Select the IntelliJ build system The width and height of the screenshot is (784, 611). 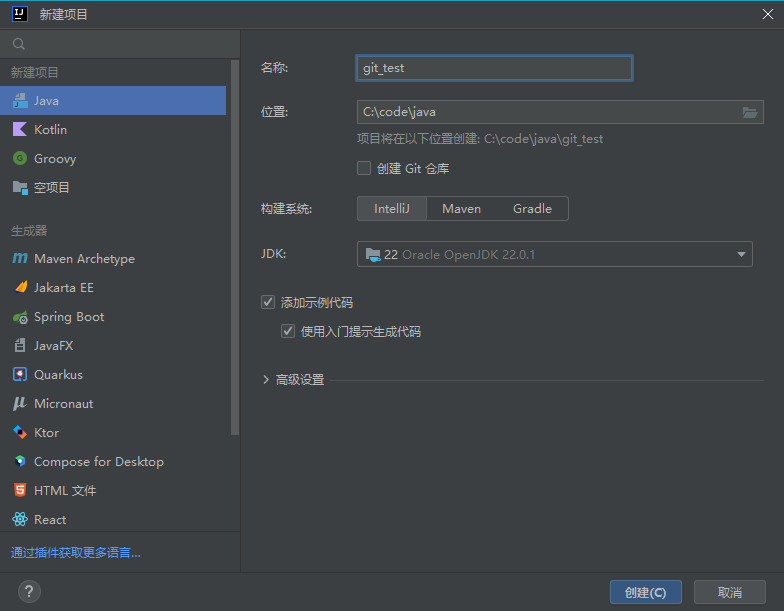pos(392,208)
